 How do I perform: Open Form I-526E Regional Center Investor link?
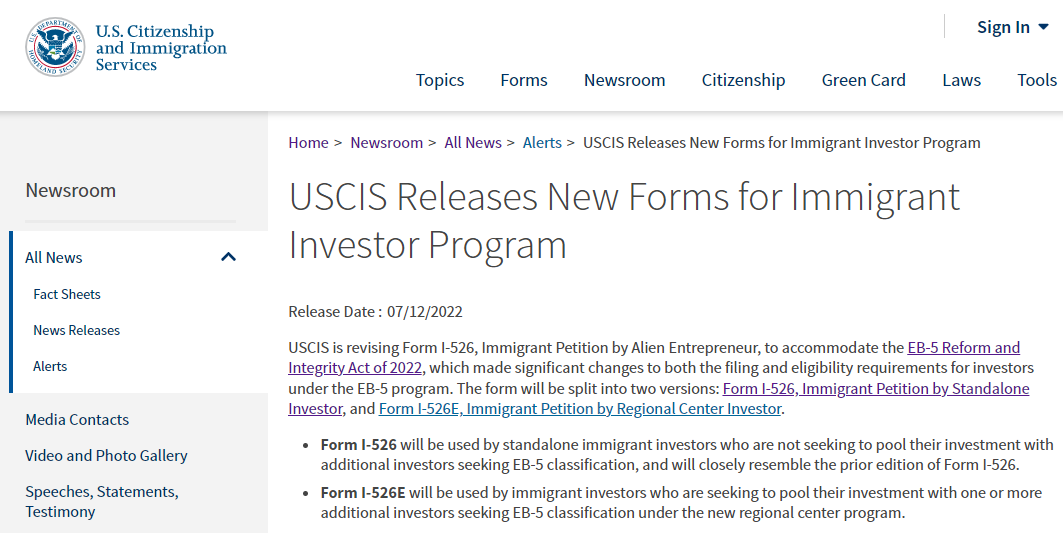pos(580,409)
